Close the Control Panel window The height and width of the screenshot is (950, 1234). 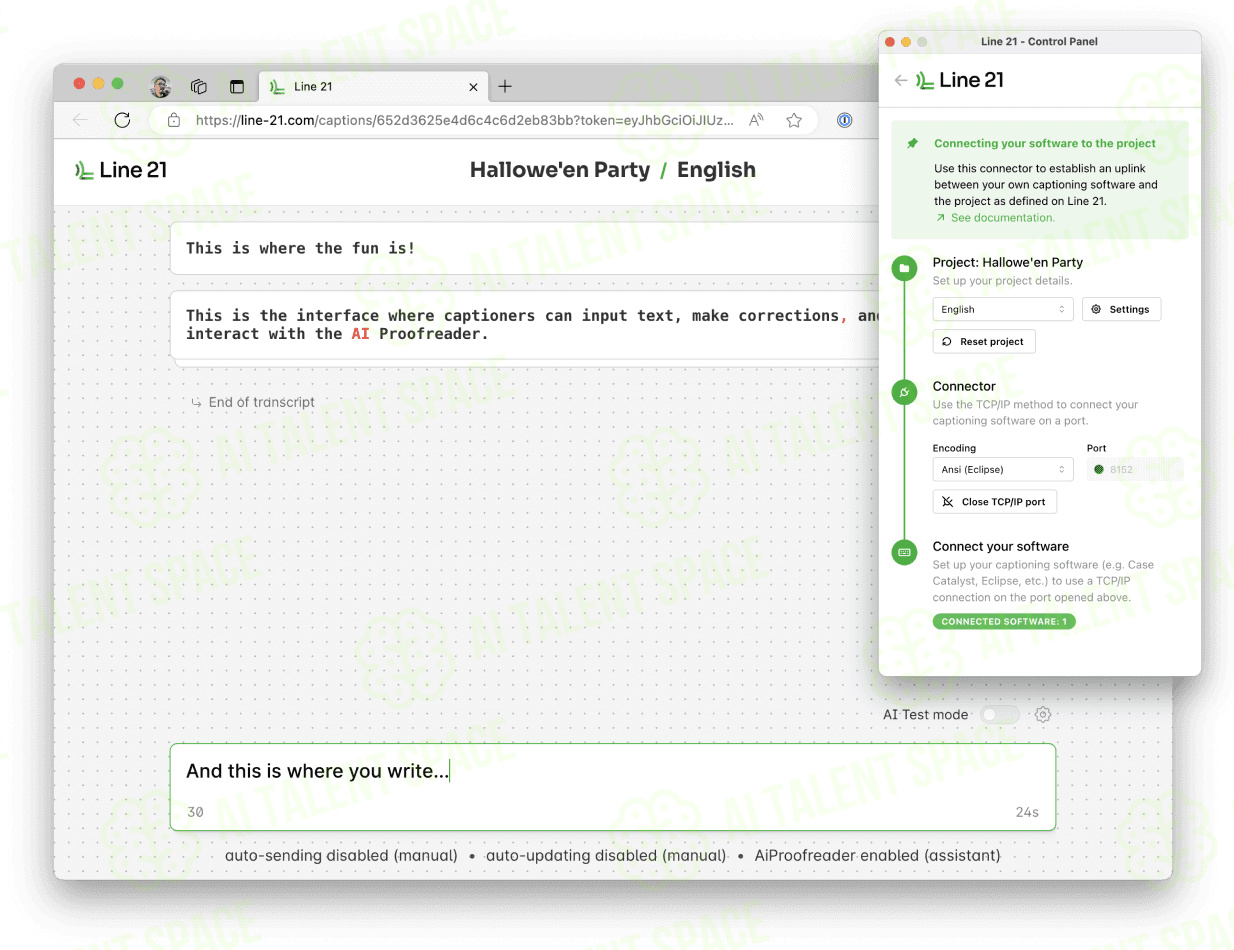pos(890,42)
